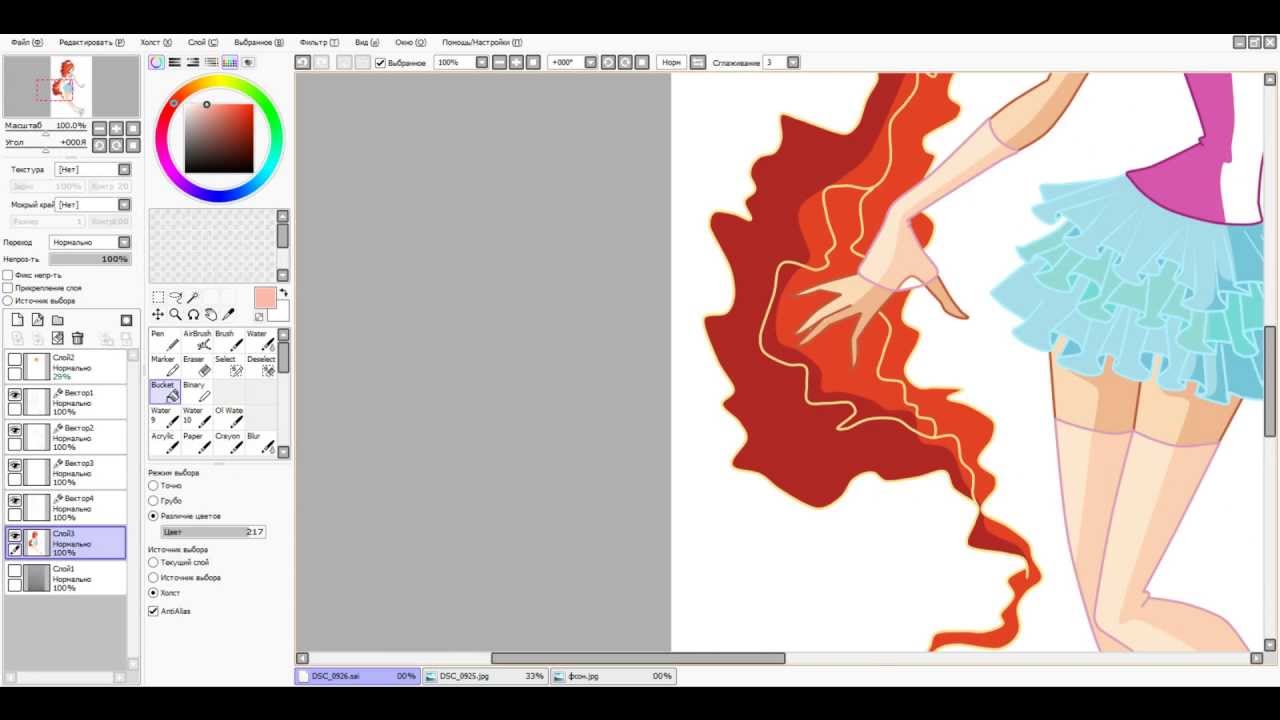This screenshot has width=1280, height=720.
Task: Toggle Прикрепление слоя checkbox
Action: (x=8, y=288)
